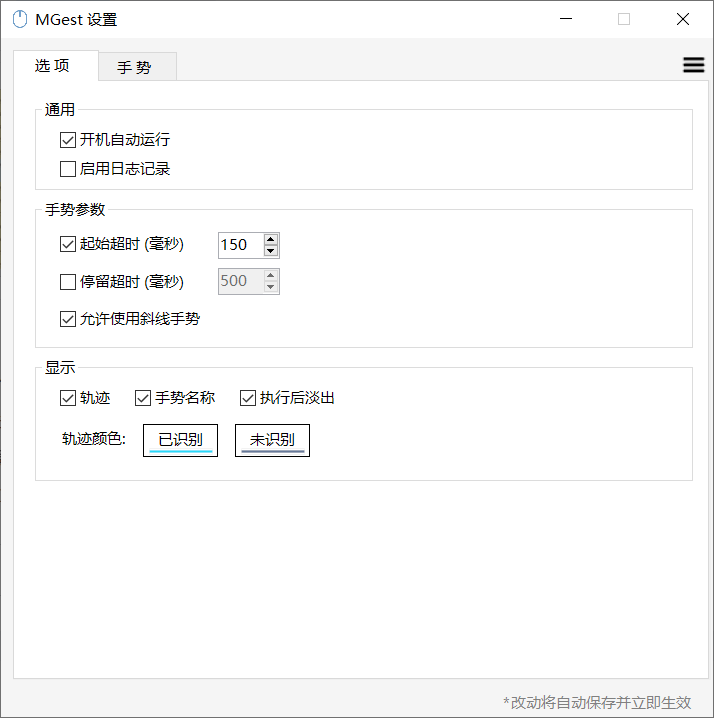Switch to the 手势 tab
The width and height of the screenshot is (714, 718).
pos(137,67)
